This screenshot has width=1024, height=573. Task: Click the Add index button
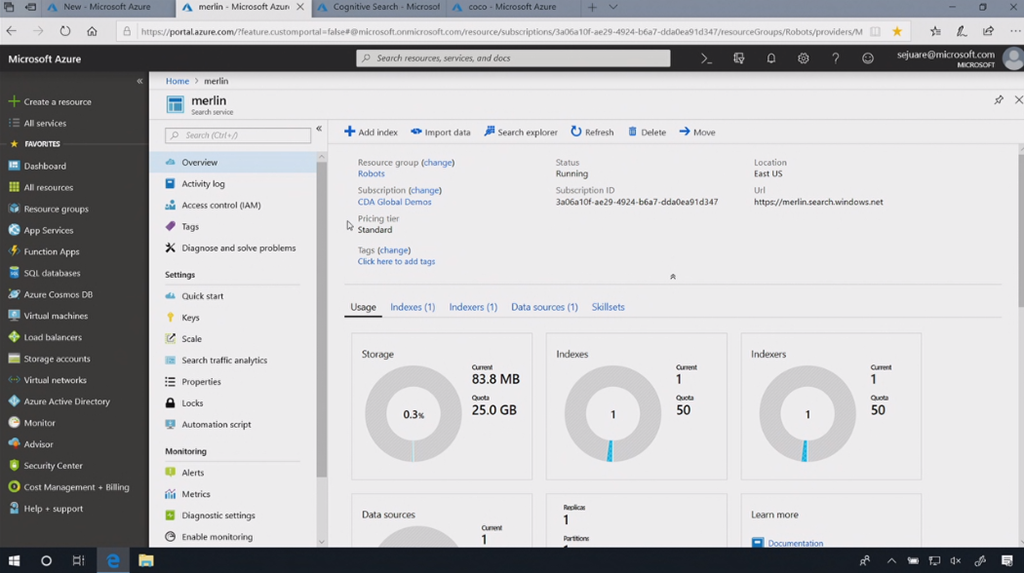[371, 132]
